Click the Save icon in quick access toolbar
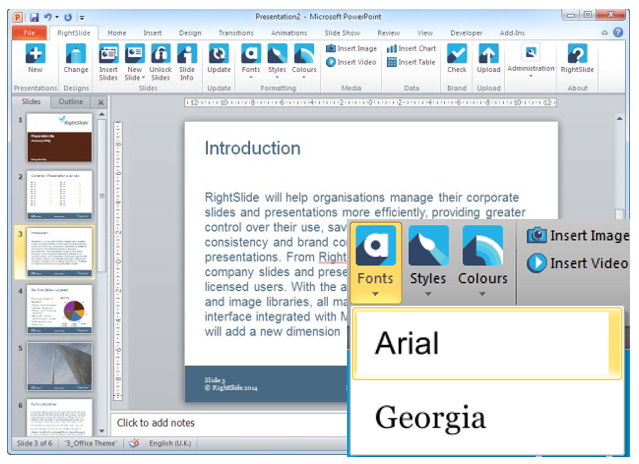The height and width of the screenshot is (464, 639). tap(34, 17)
